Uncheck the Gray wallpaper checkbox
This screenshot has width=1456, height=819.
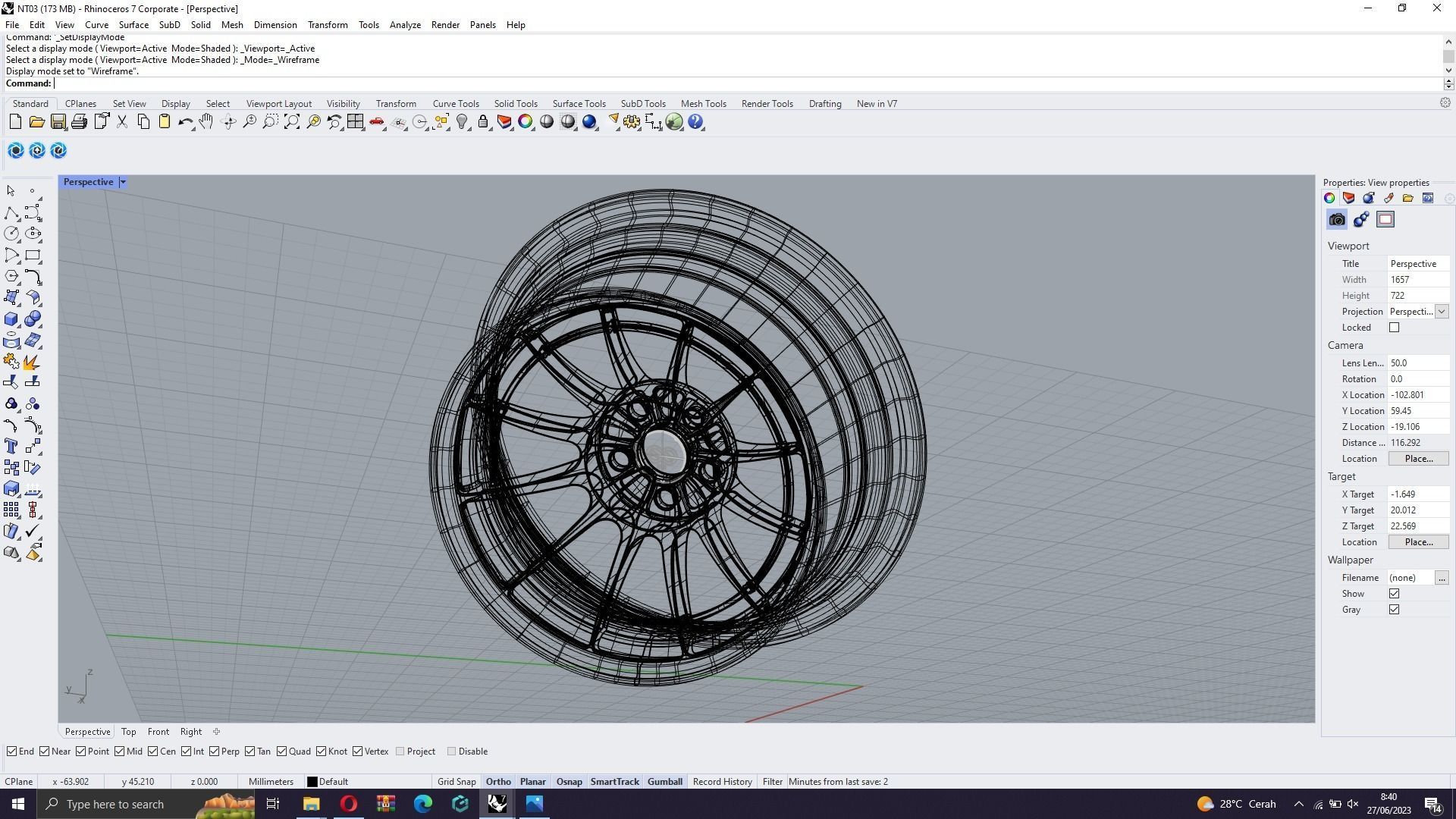coord(1394,610)
